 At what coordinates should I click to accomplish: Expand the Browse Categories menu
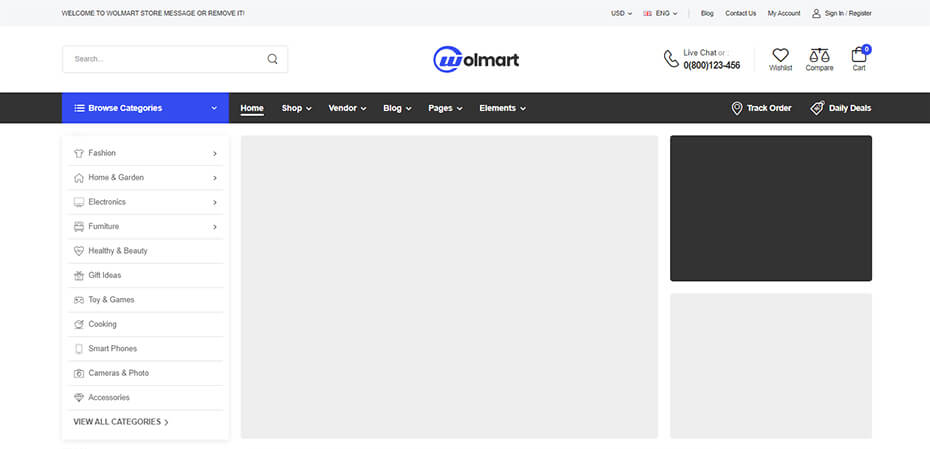146,108
